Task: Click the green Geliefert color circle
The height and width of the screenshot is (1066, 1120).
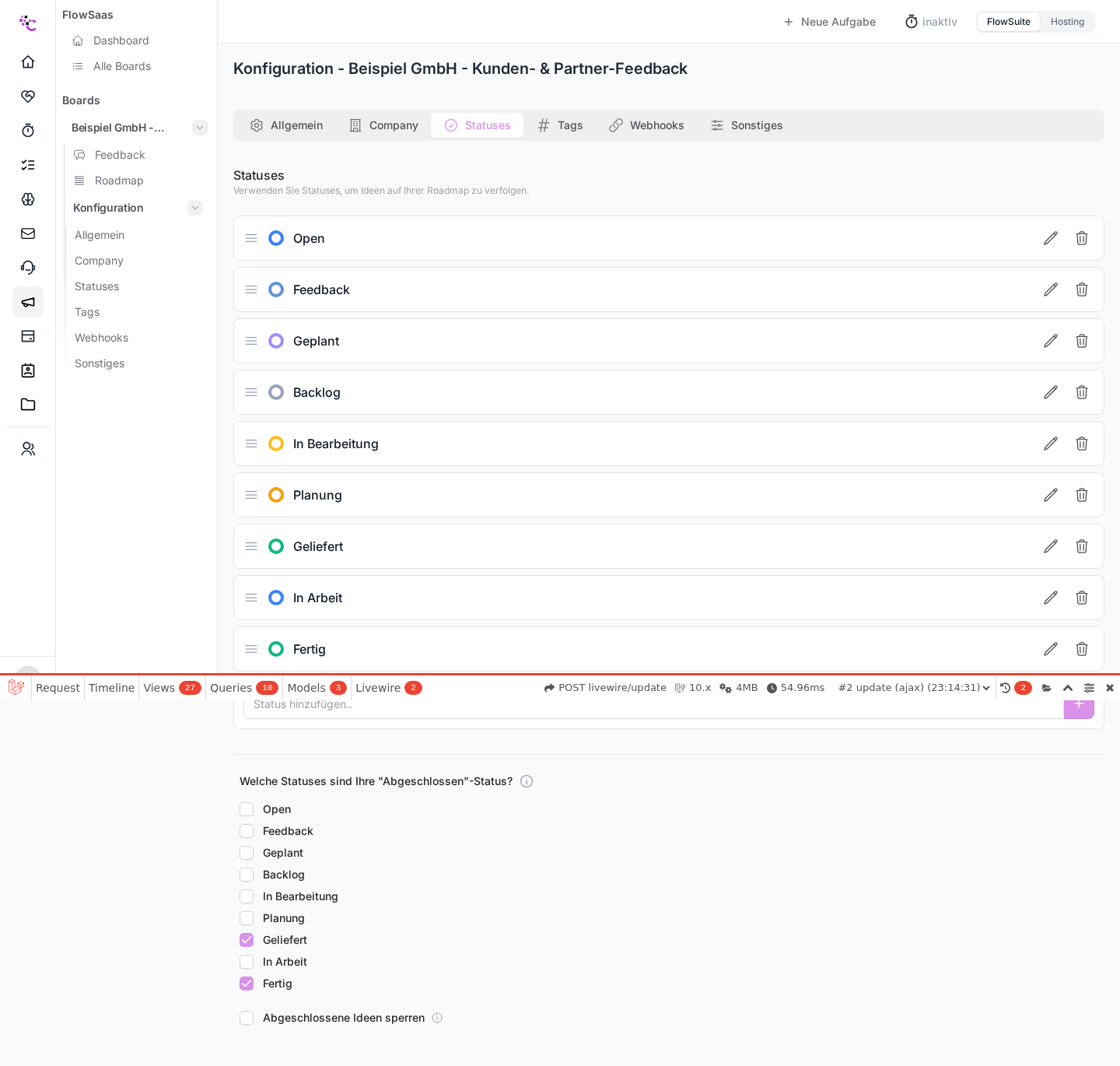Action: tap(276, 546)
